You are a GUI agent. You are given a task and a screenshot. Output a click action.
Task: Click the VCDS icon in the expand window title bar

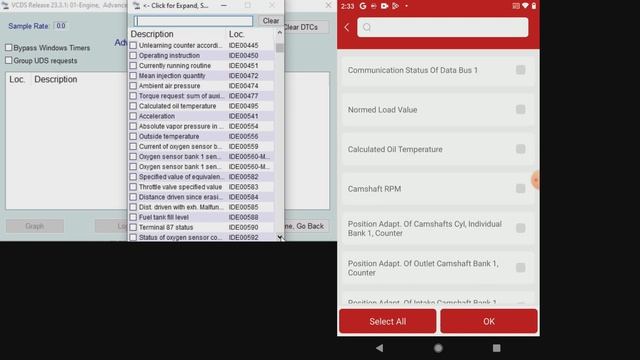point(136,5)
